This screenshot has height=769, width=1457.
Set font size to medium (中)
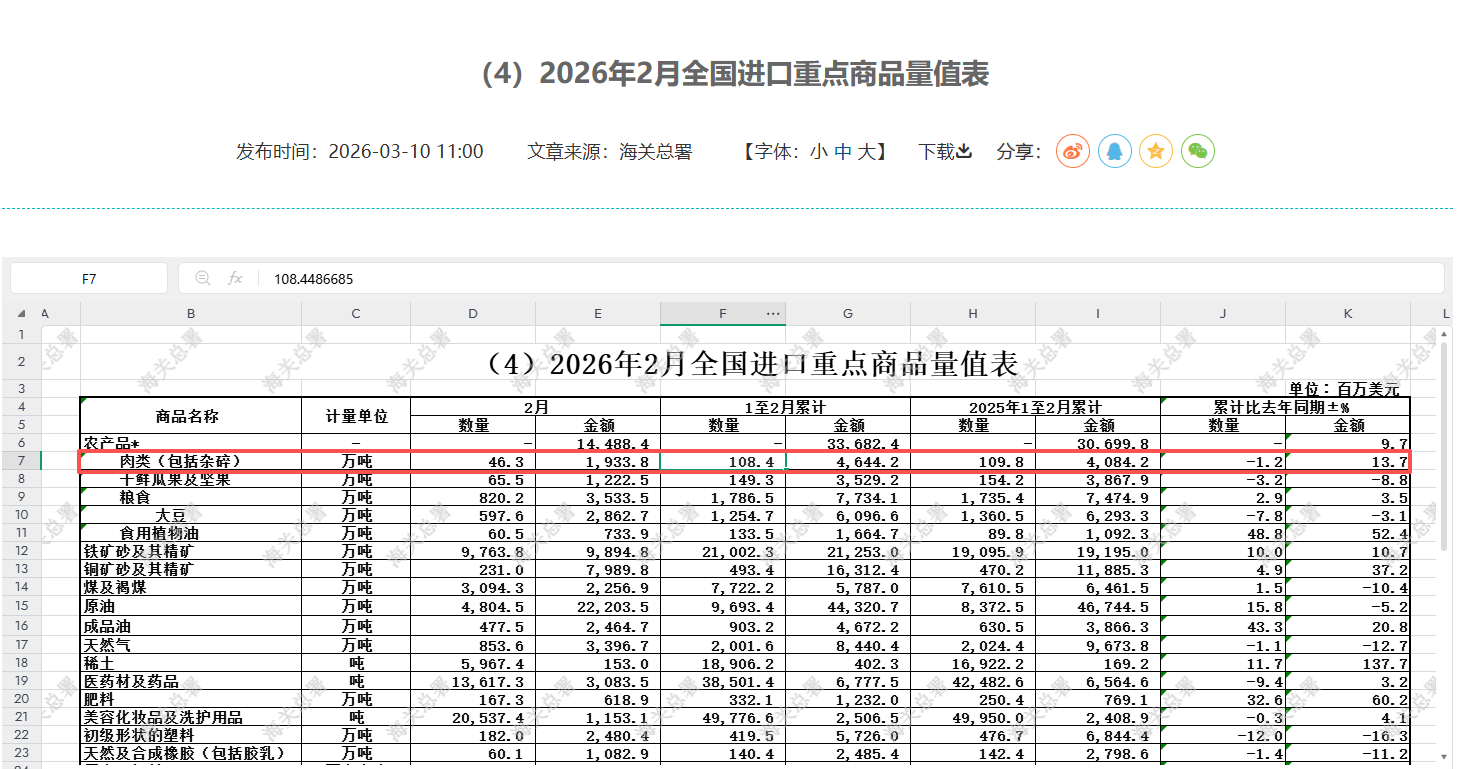(x=843, y=152)
